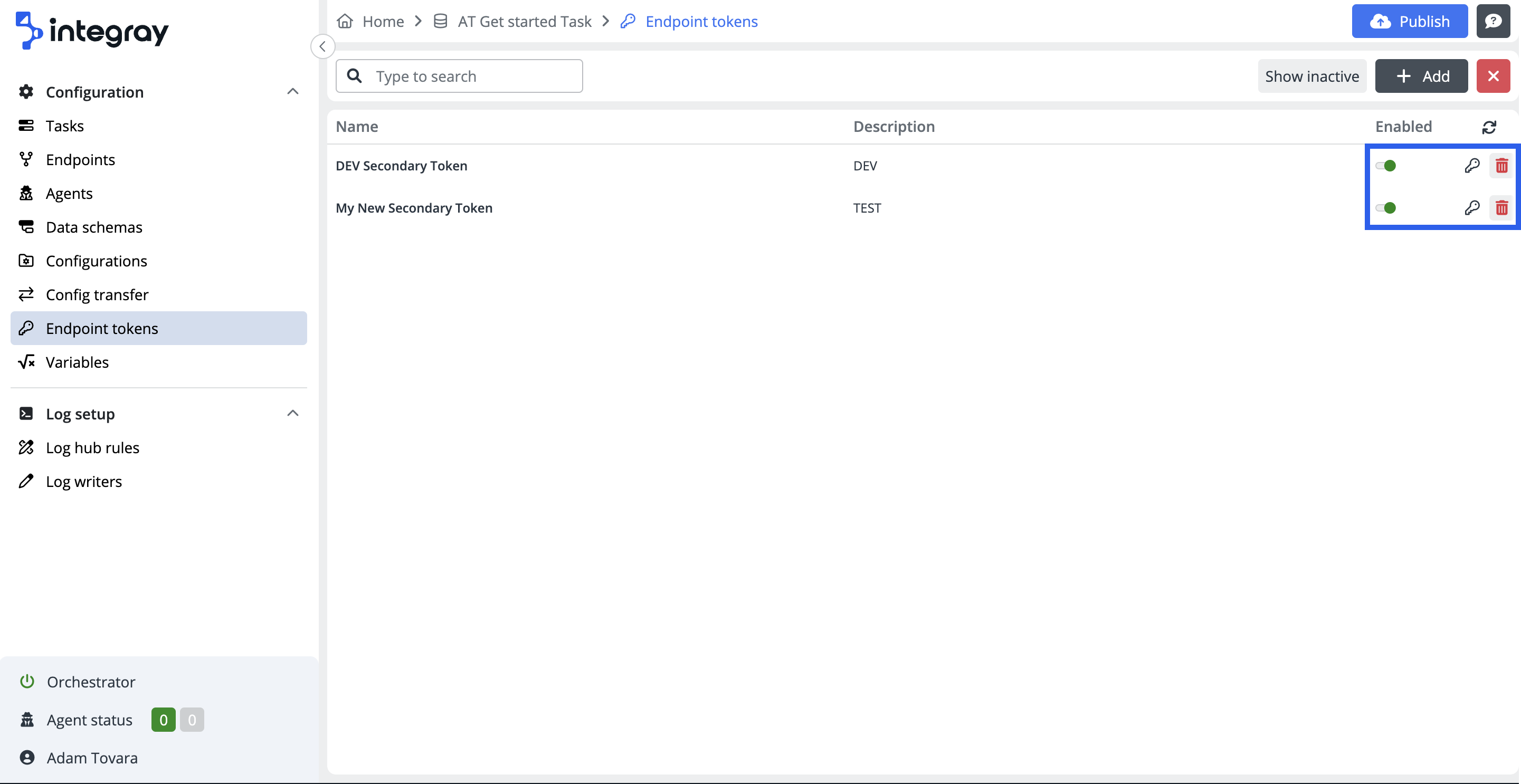Open the AT Get started Task breadcrumb
The image size is (1521, 784).
point(524,21)
